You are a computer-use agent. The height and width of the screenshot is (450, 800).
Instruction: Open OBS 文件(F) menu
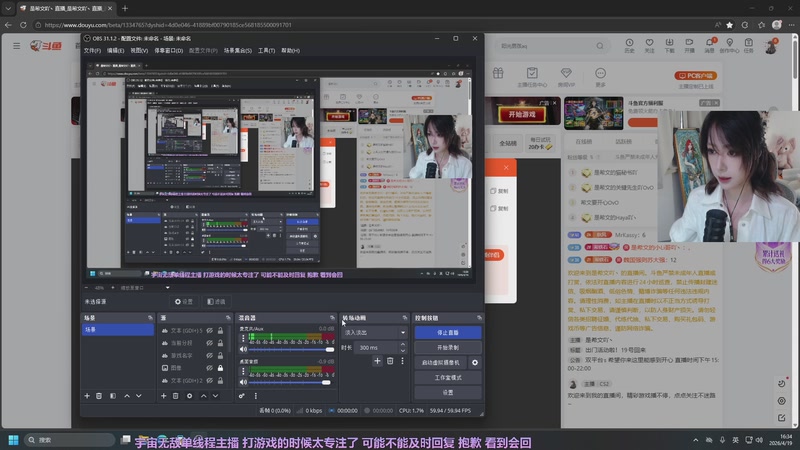tap(92, 51)
